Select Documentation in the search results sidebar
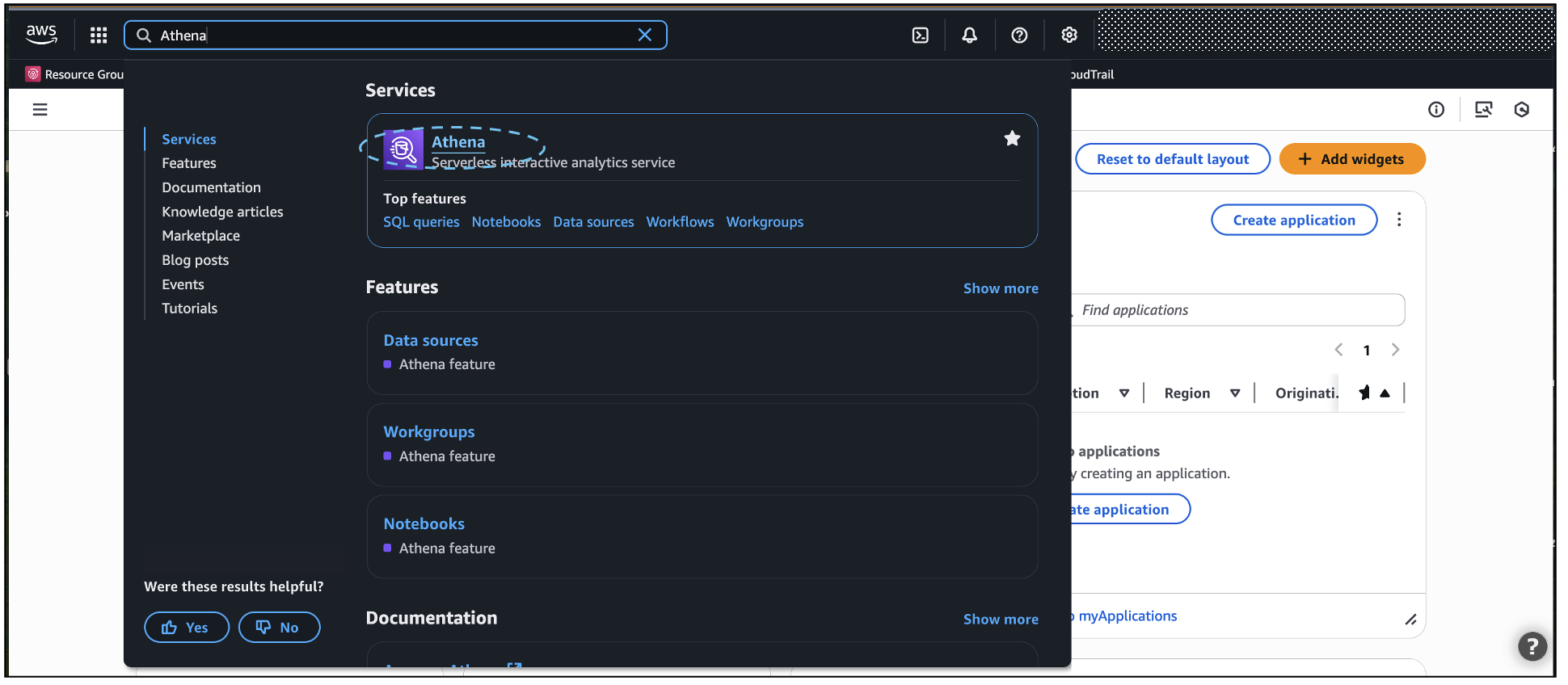 click(x=211, y=187)
